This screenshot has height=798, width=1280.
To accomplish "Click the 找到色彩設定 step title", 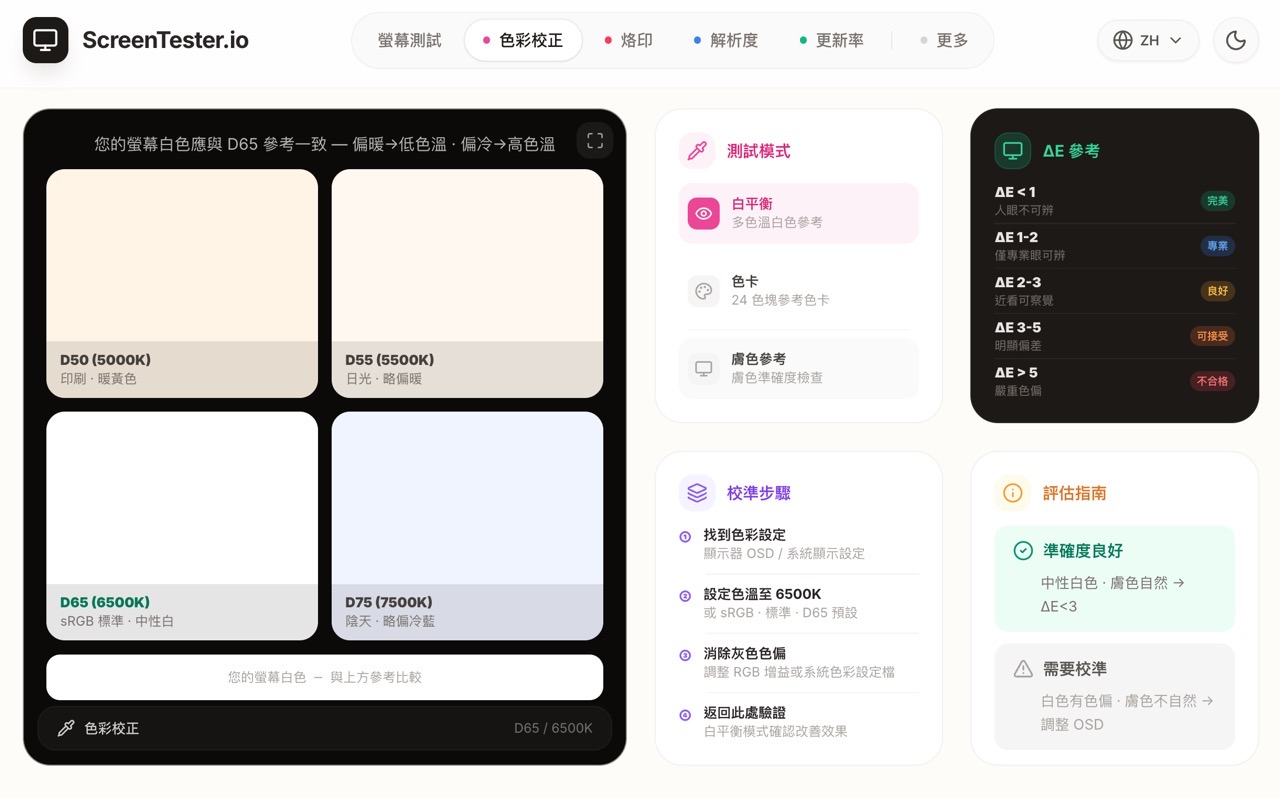I will coord(744,535).
